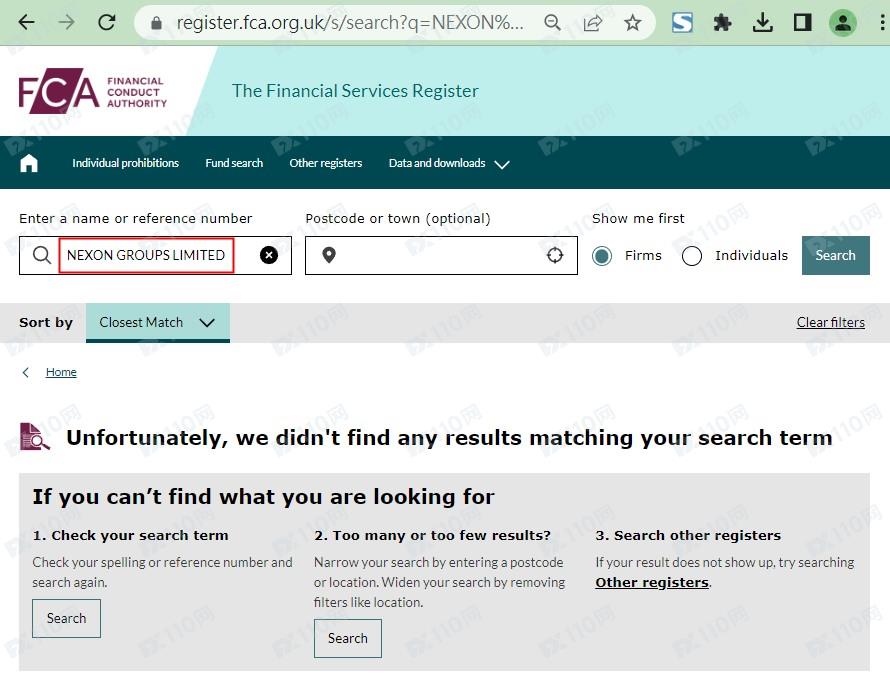Expand the Data and downloads menu
Viewport: 890px width, 695px height.
point(448,163)
